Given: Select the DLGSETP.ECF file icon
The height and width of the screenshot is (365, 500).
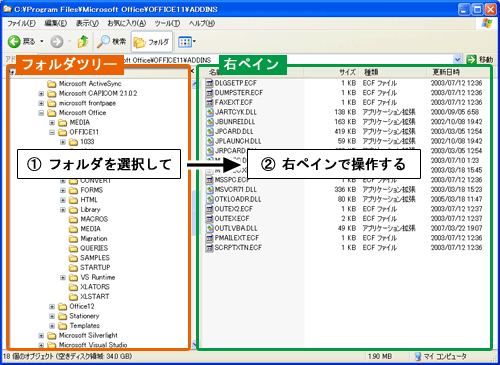Looking at the screenshot, I should coord(209,83).
